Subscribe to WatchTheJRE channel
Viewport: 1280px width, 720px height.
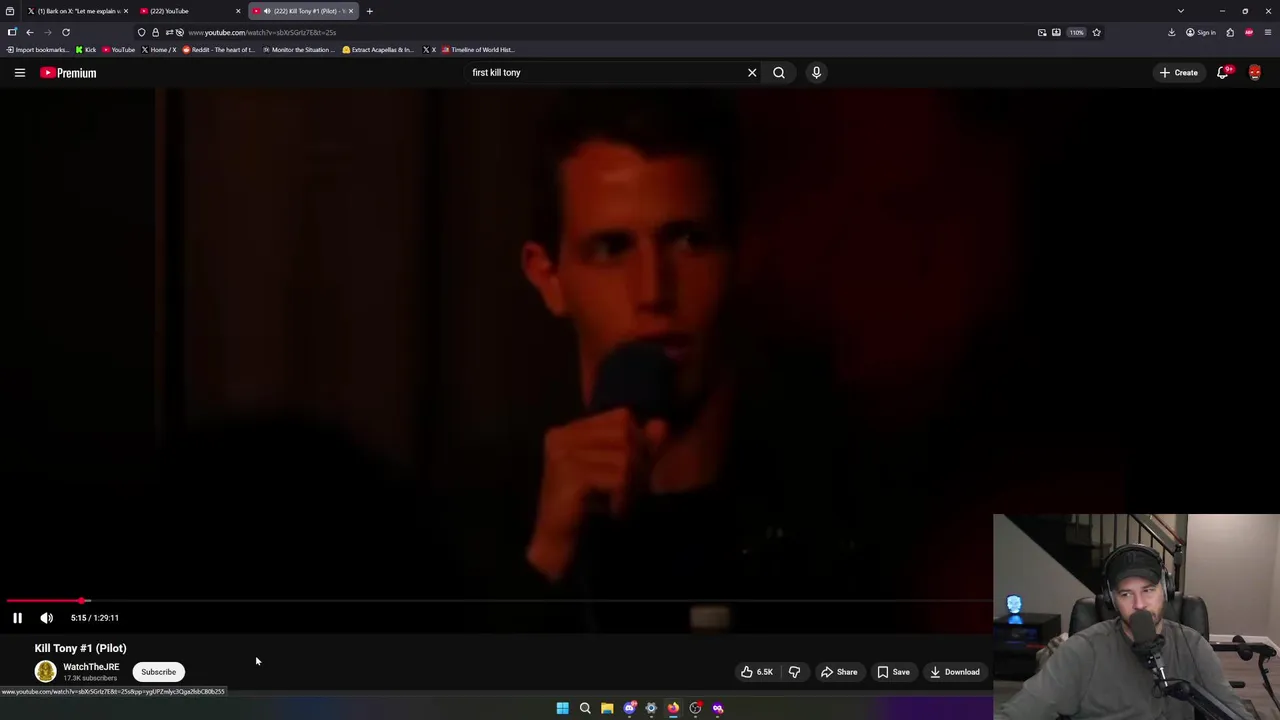pos(158,672)
